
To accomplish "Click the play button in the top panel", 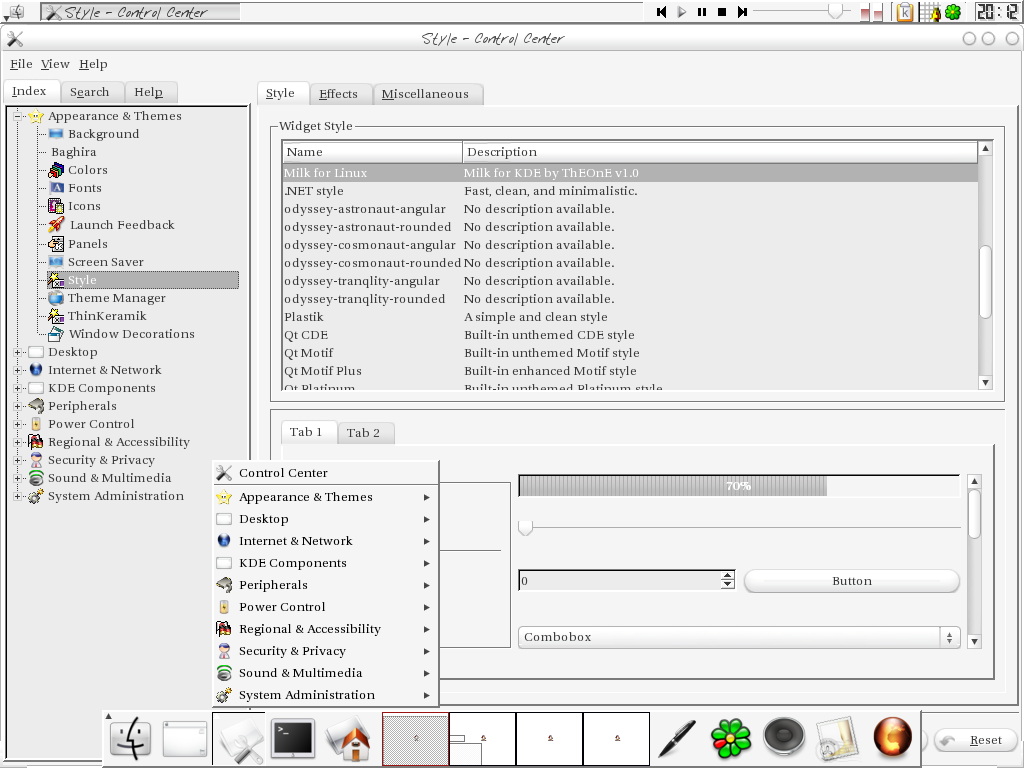I will [x=682, y=12].
